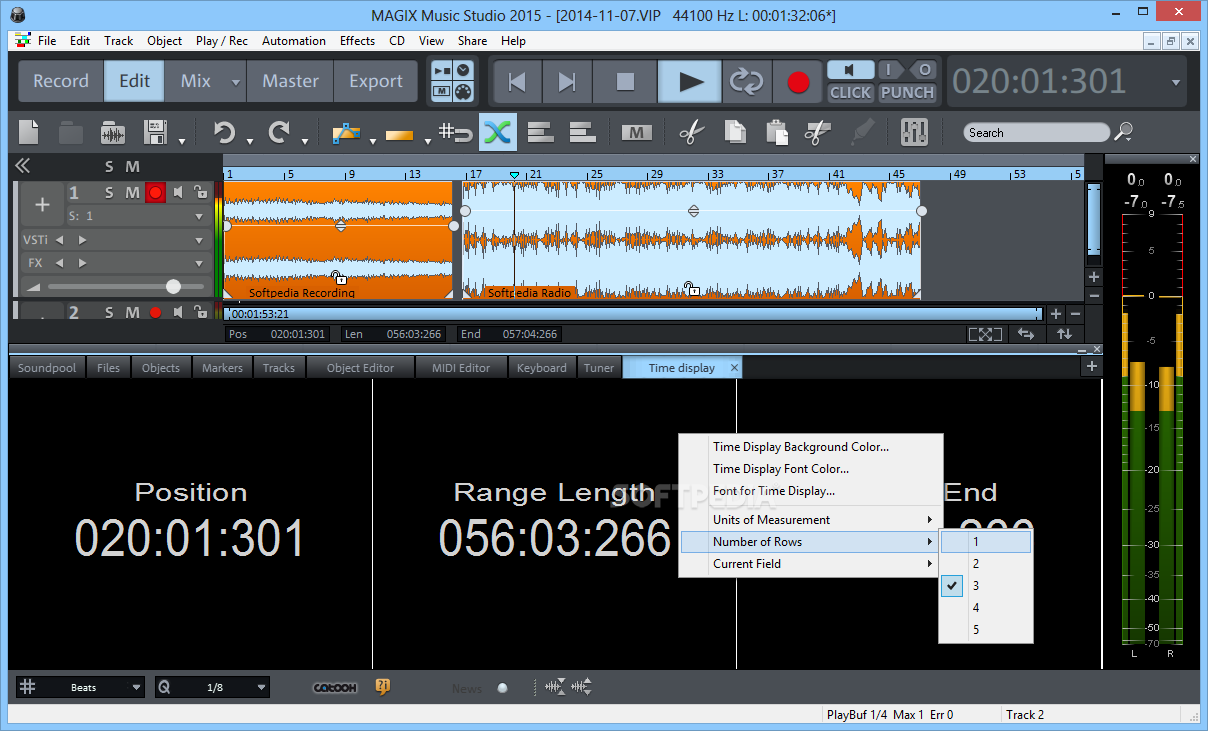Start playback with the play button
The image size is (1208, 731).
690,81
